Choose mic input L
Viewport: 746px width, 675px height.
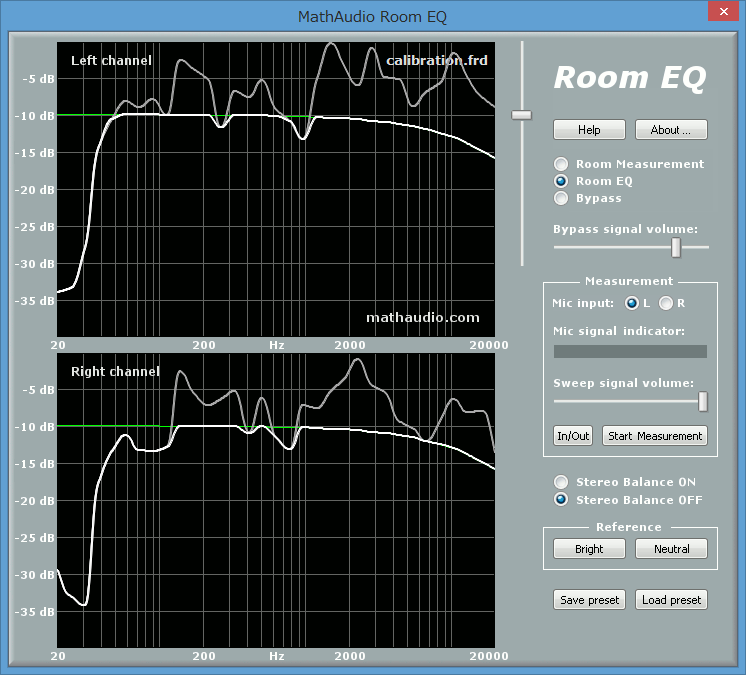point(632,303)
